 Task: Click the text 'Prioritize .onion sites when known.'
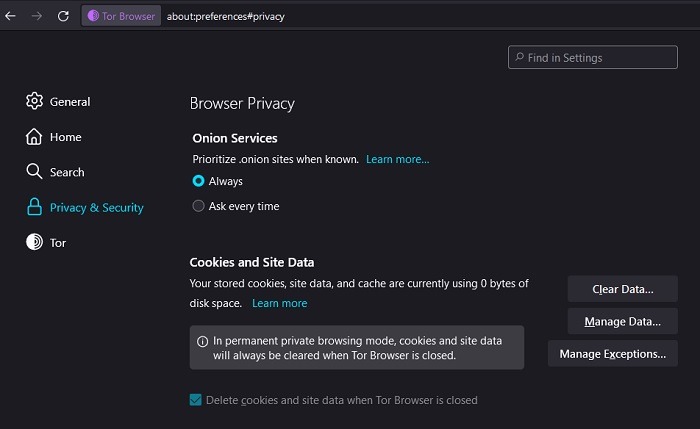point(275,159)
